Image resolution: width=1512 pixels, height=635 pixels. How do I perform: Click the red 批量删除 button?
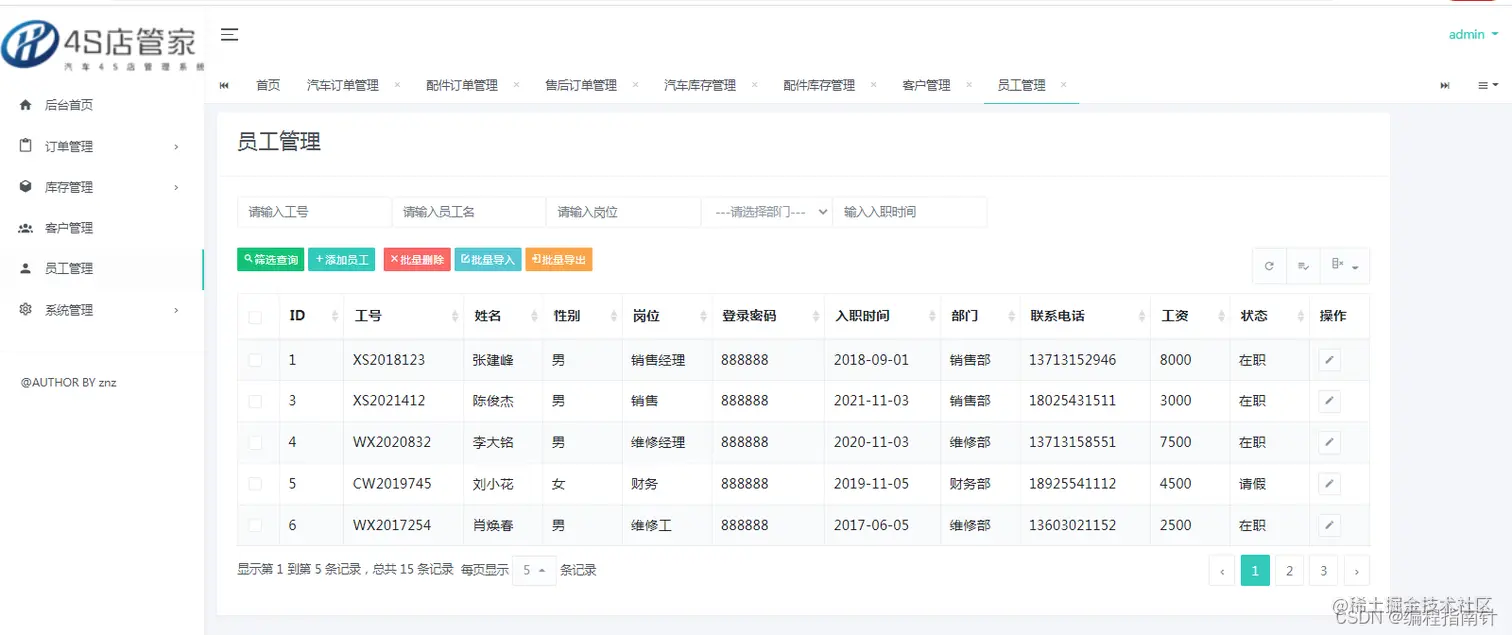pyautogui.click(x=417, y=259)
